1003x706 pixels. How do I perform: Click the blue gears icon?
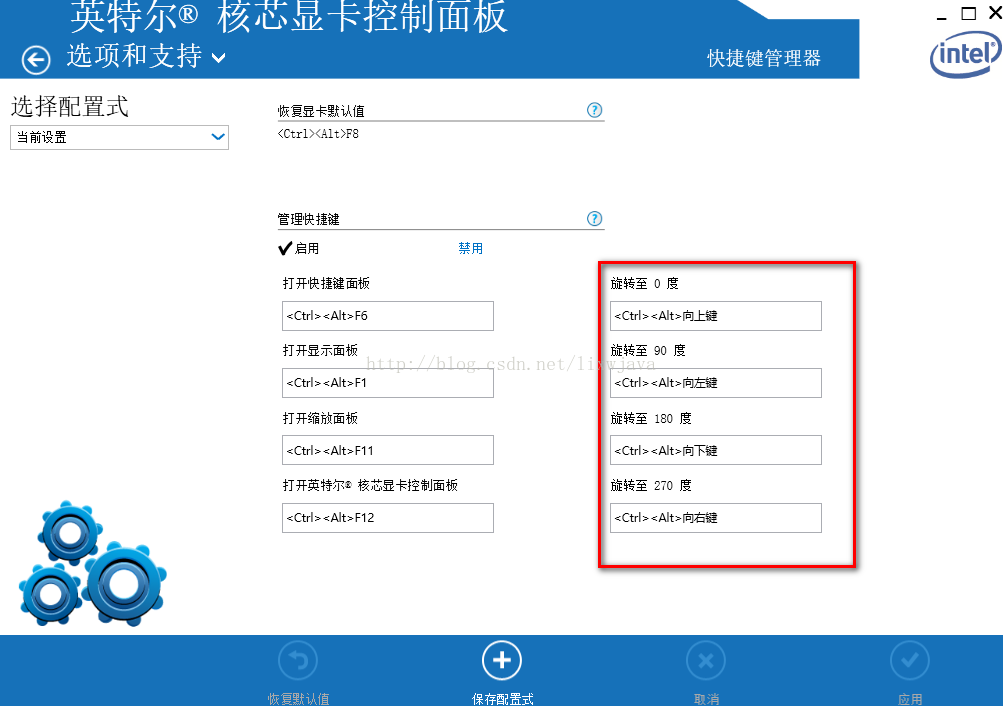click(93, 564)
